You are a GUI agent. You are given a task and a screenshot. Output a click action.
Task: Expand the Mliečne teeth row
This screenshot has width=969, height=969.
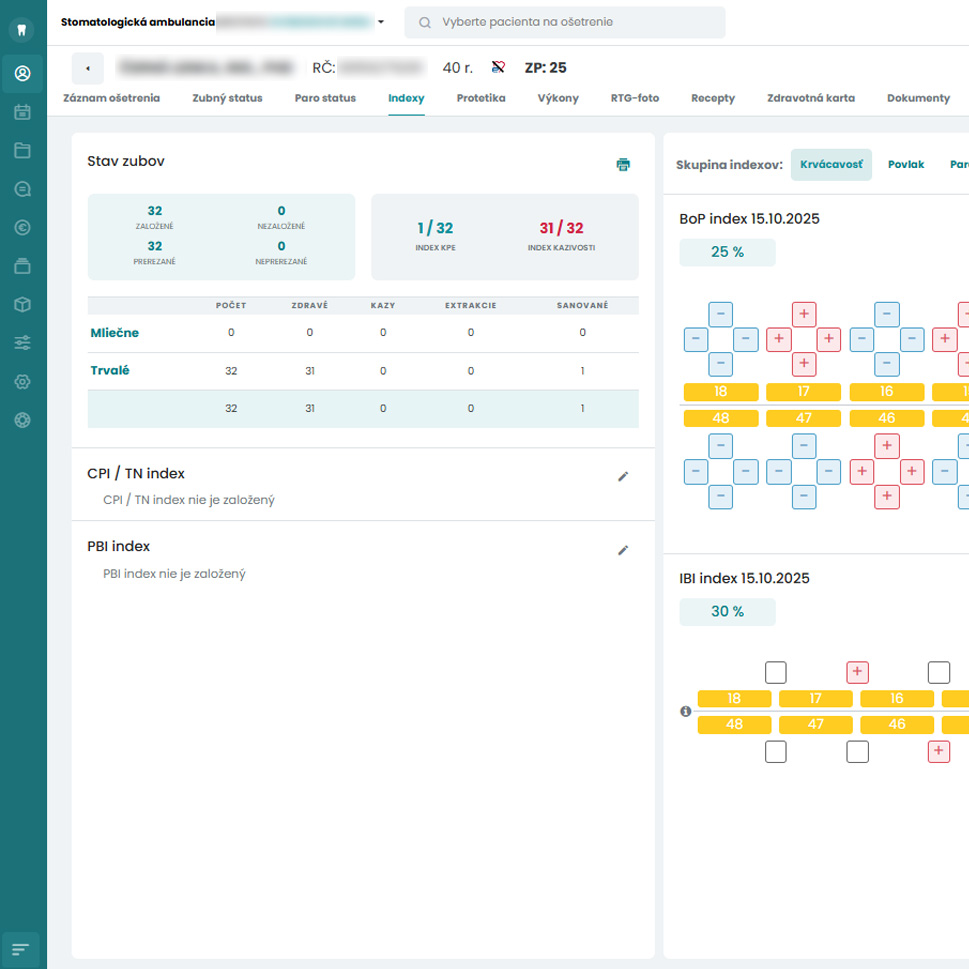[x=114, y=333]
